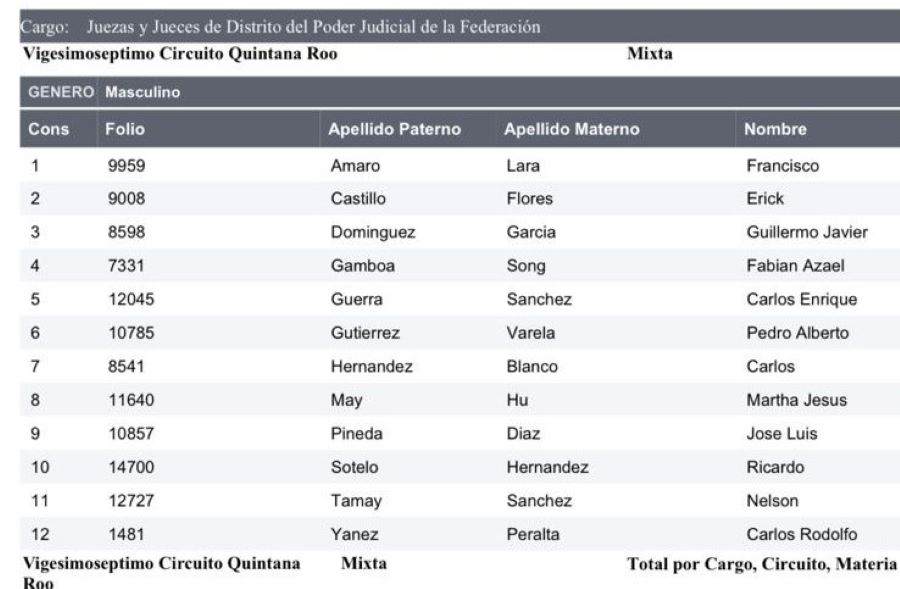
Task: Click the Cargo title bar text
Action: tap(280, 27)
